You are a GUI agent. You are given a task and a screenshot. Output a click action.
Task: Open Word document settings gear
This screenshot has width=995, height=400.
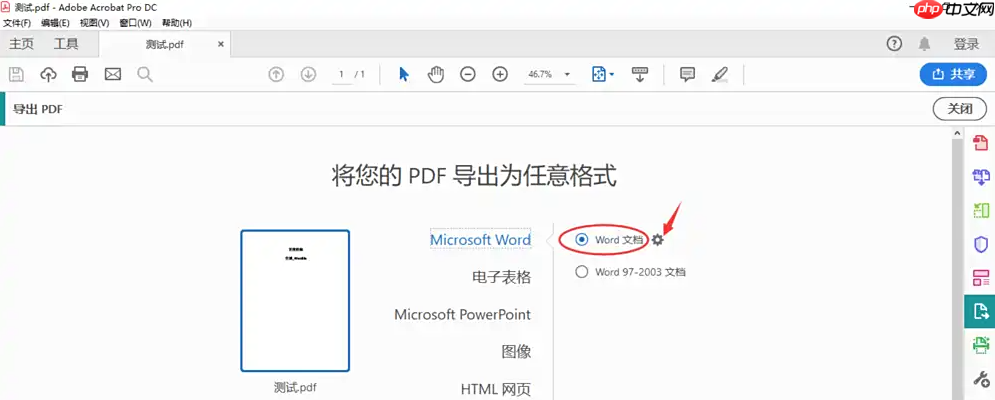point(657,240)
